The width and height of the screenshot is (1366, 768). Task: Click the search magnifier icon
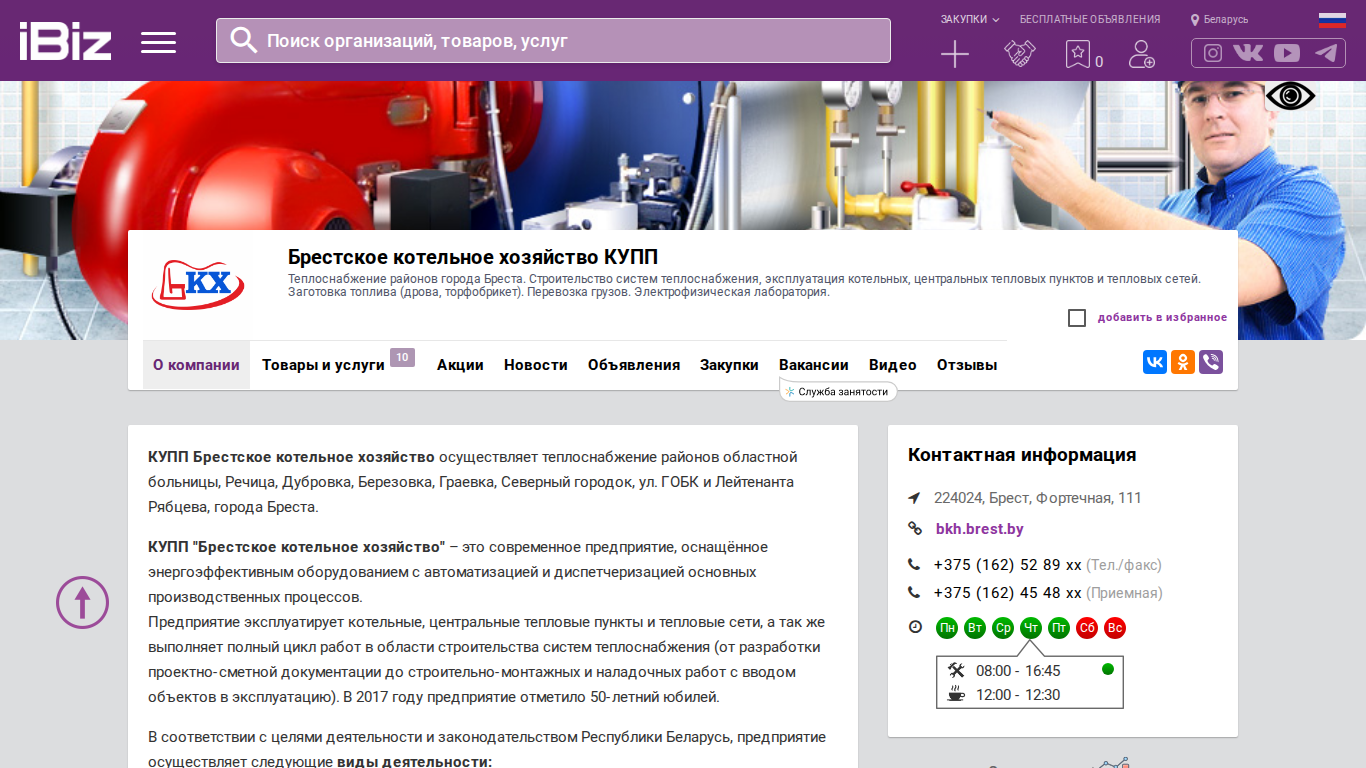pyautogui.click(x=244, y=40)
